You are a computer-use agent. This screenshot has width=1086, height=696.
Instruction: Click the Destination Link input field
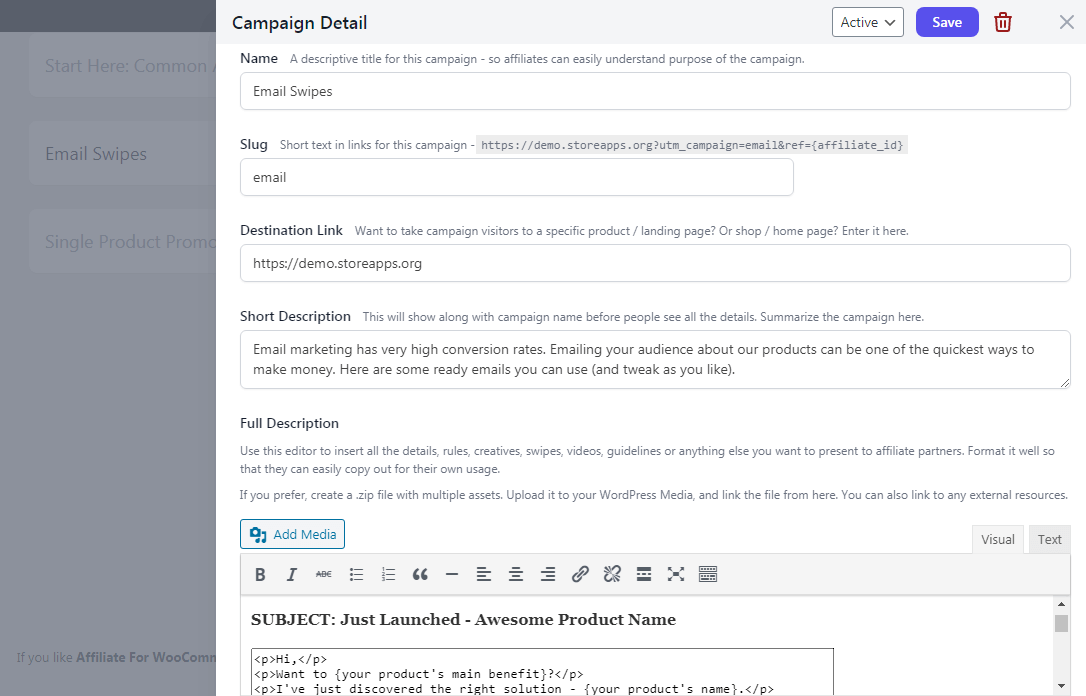click(655, 264)
